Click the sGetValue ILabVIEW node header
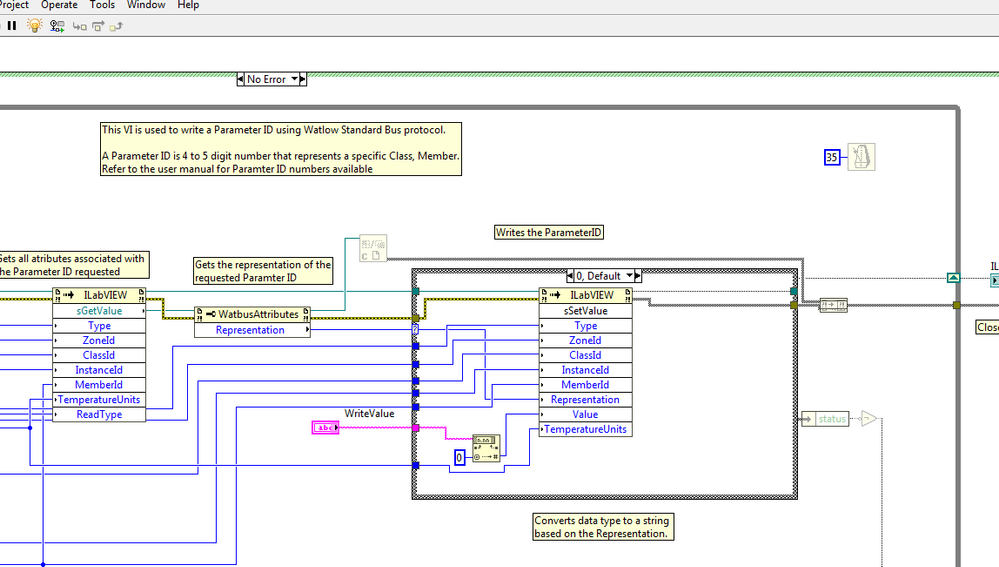The image size is (999, 567). tap(99, 295)
